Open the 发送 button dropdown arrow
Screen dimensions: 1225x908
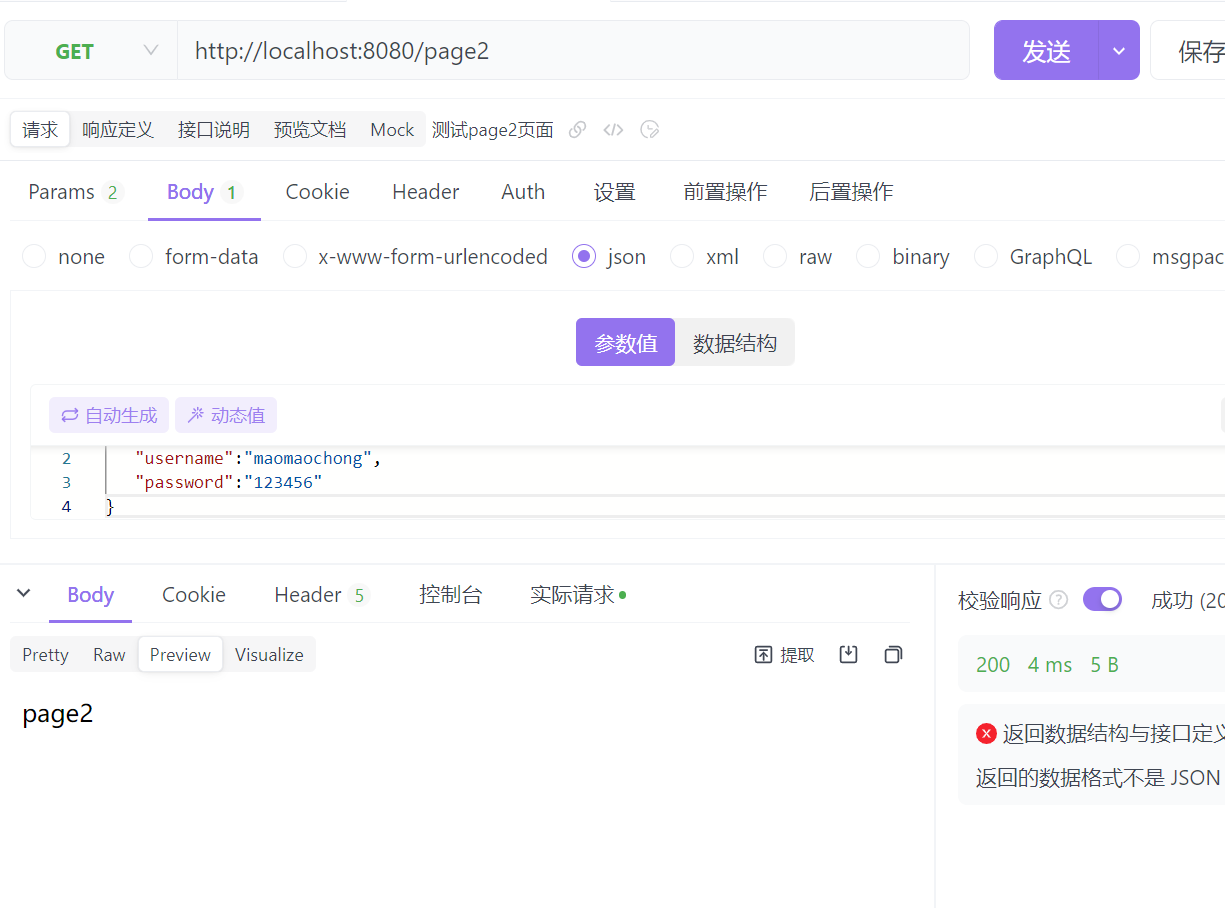[1119, 50]
